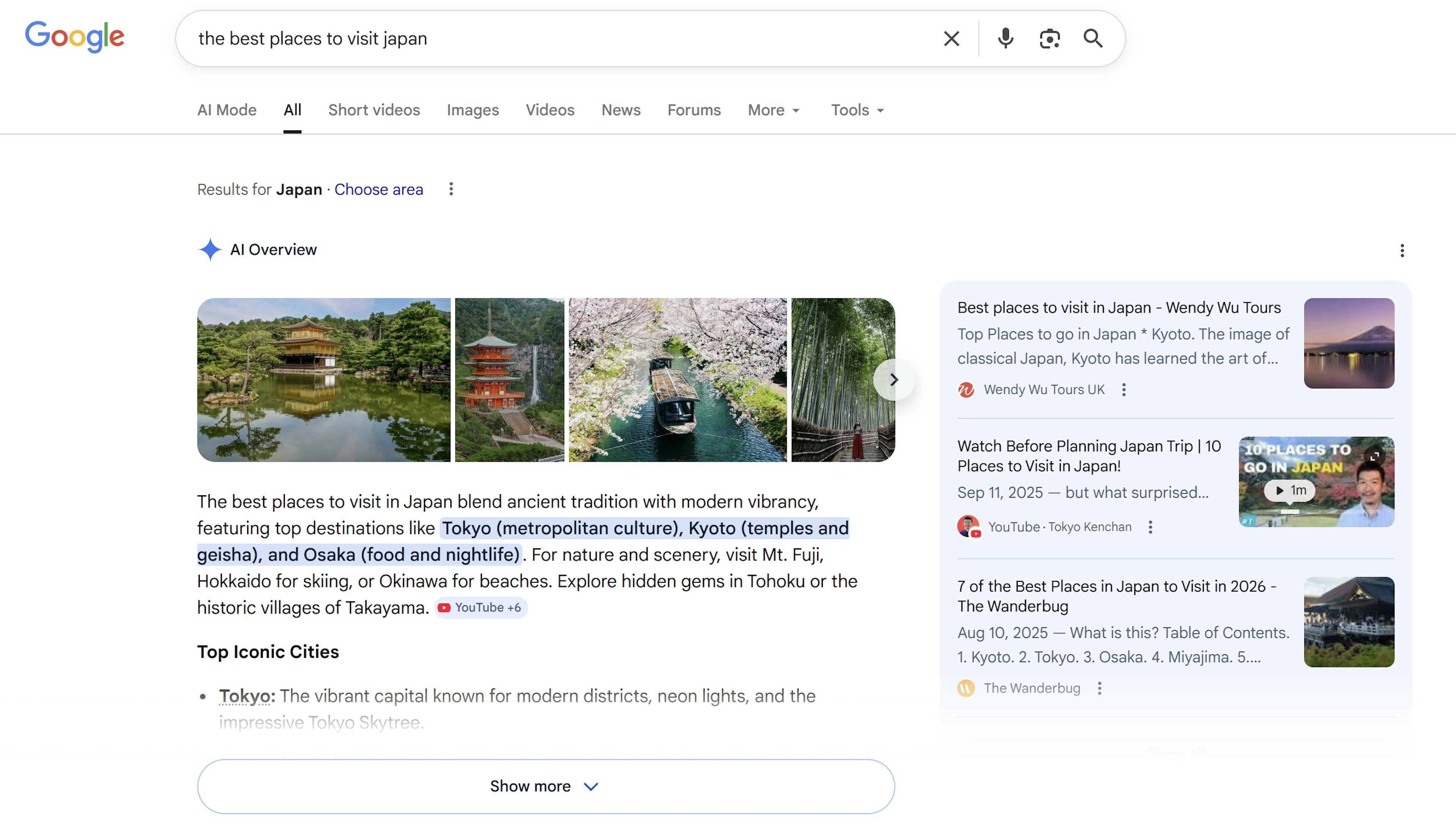This screenshot has height=828, width=1456.
Task: Click the magnifying glass search icon
Action: [1092, 39]
